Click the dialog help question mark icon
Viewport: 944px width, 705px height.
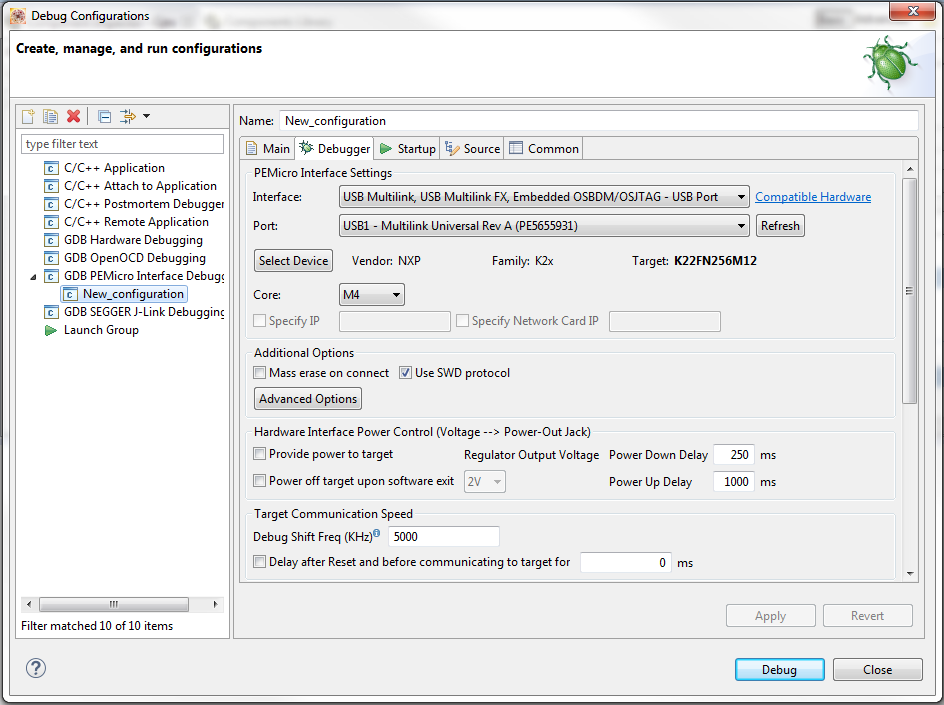pos(36,669)
